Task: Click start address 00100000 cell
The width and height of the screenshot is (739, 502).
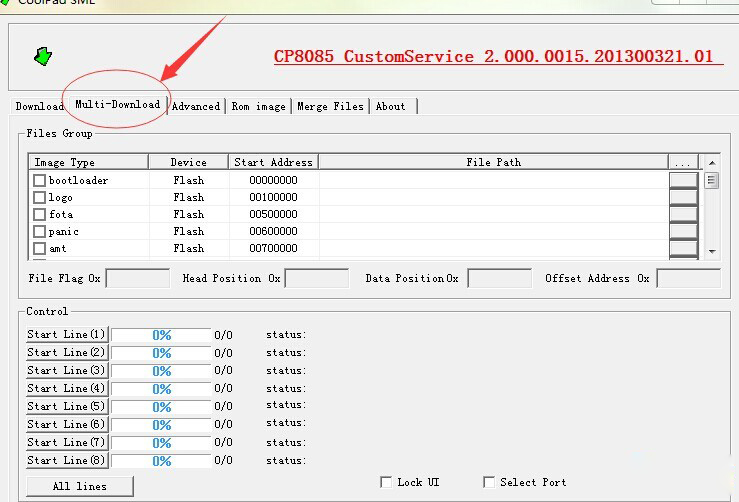Action: (x=273, y=197)
